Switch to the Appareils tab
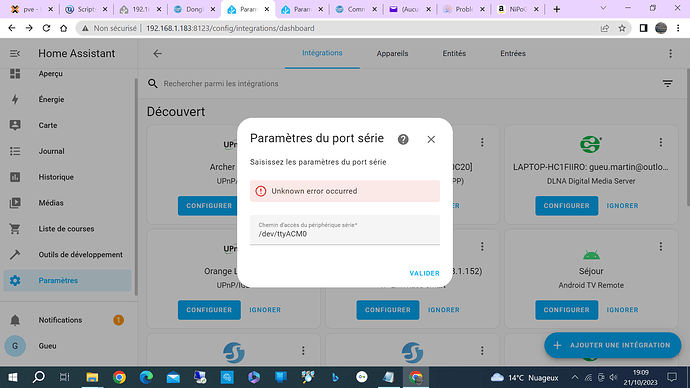690x388 pixels. pos(392,54)
